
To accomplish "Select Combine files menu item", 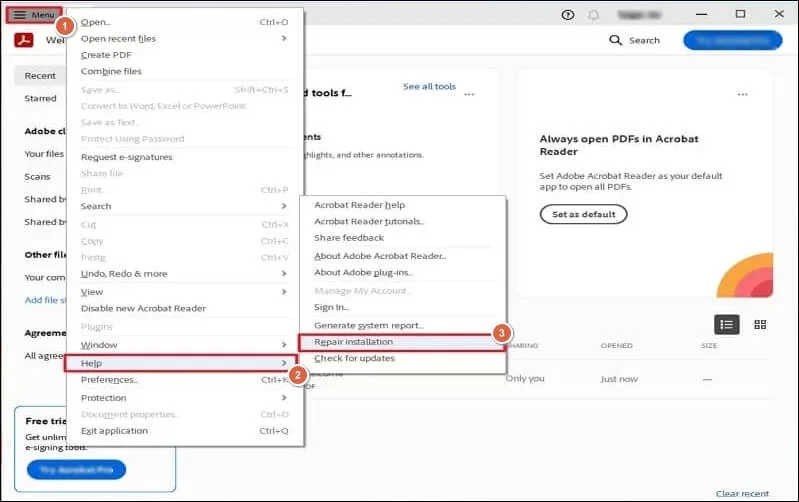I will click(x=184, y=71).
